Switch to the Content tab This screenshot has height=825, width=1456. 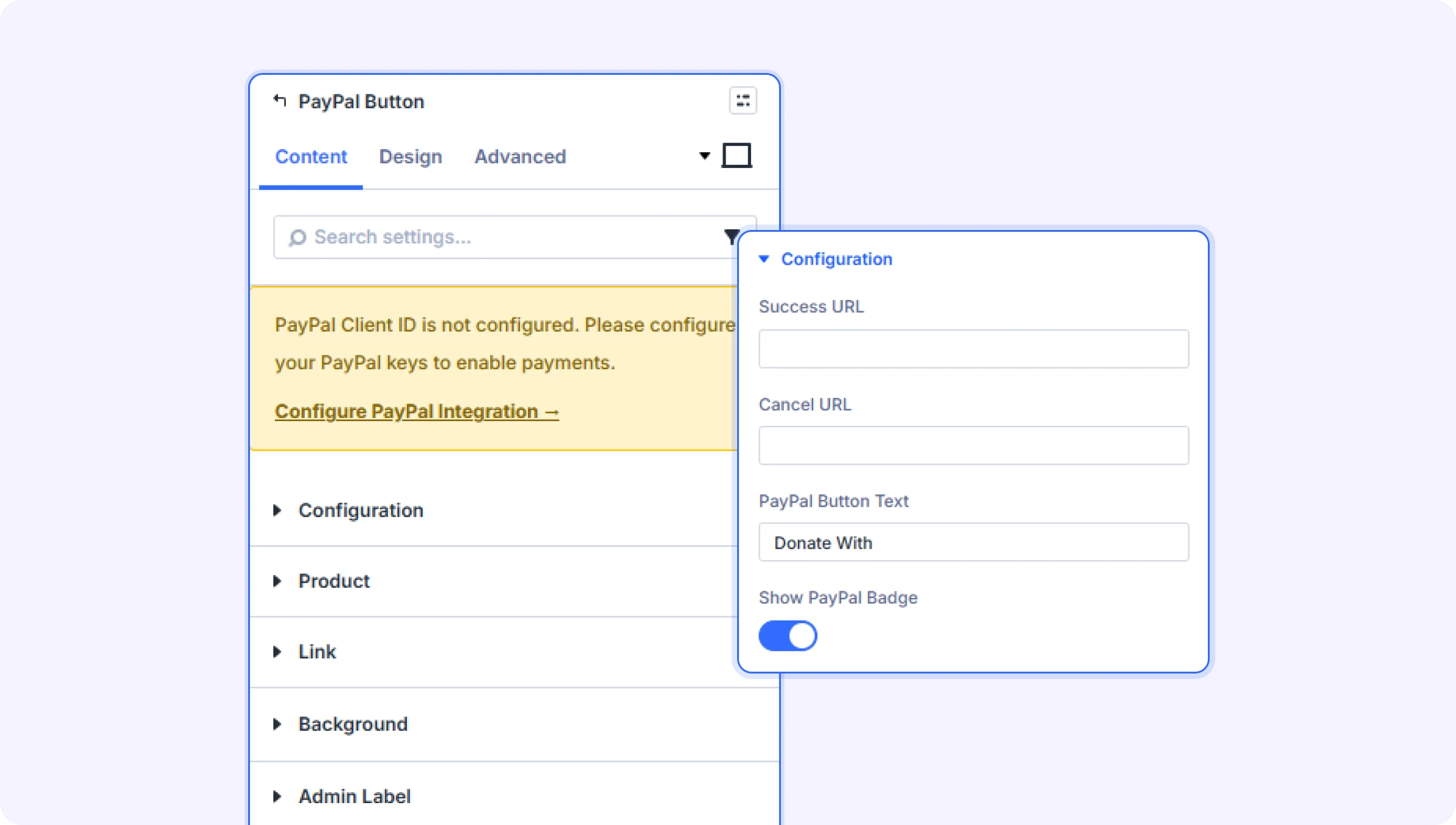pos(311,156)
